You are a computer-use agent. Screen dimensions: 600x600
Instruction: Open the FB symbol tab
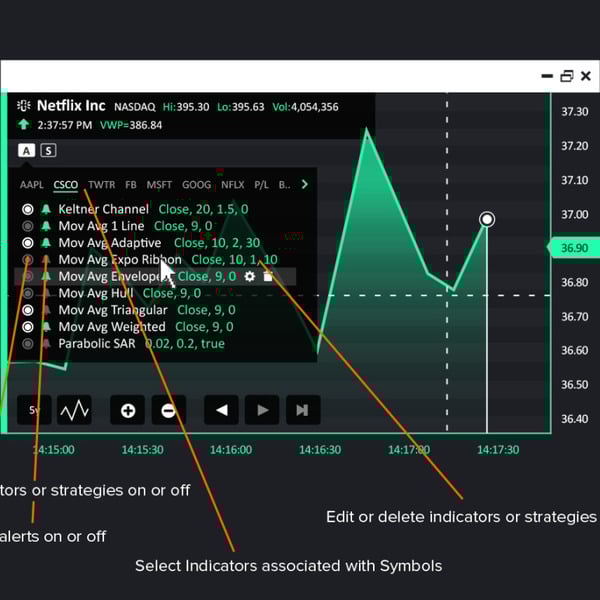pos(131,185)
